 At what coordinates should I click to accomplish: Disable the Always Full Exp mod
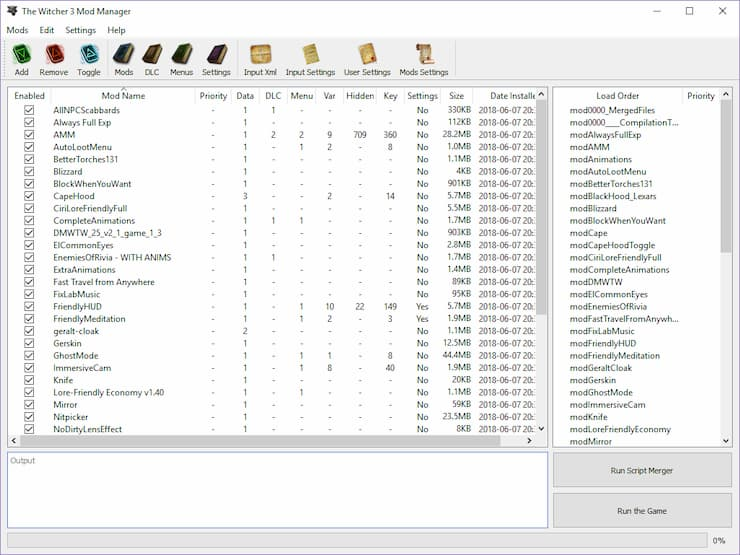[29, 122]
